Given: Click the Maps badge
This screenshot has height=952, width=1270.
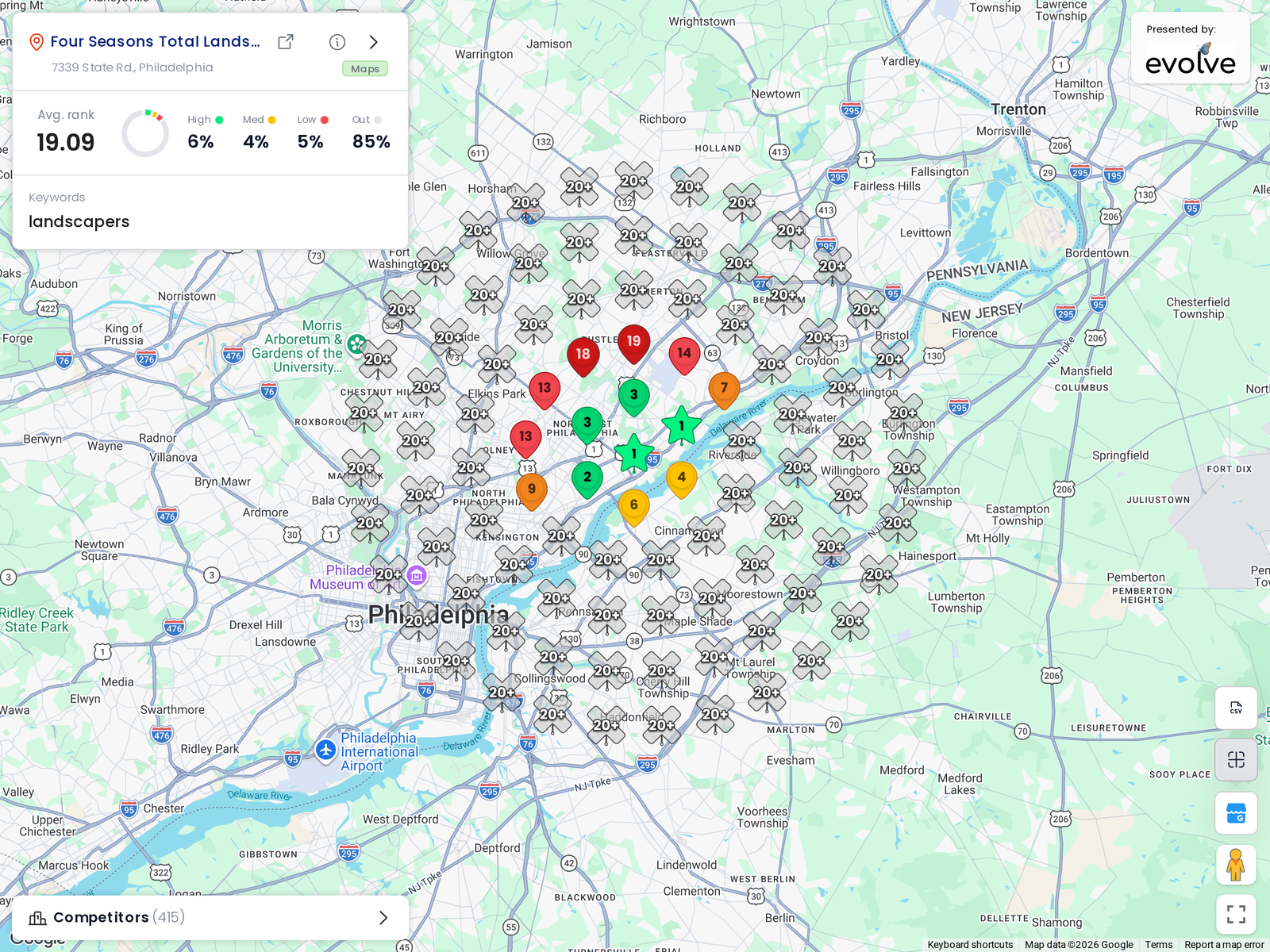Looking at the screenshot, I should point(365,69).
